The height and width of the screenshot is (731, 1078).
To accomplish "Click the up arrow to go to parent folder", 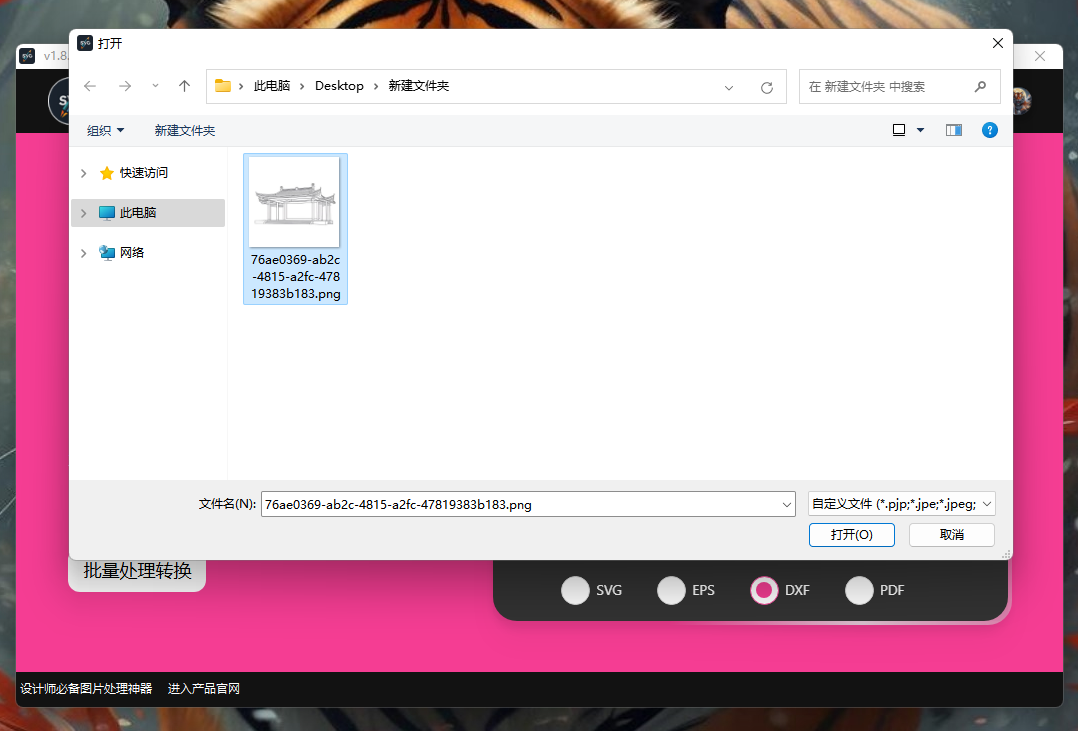I will (x=185, y=87).
